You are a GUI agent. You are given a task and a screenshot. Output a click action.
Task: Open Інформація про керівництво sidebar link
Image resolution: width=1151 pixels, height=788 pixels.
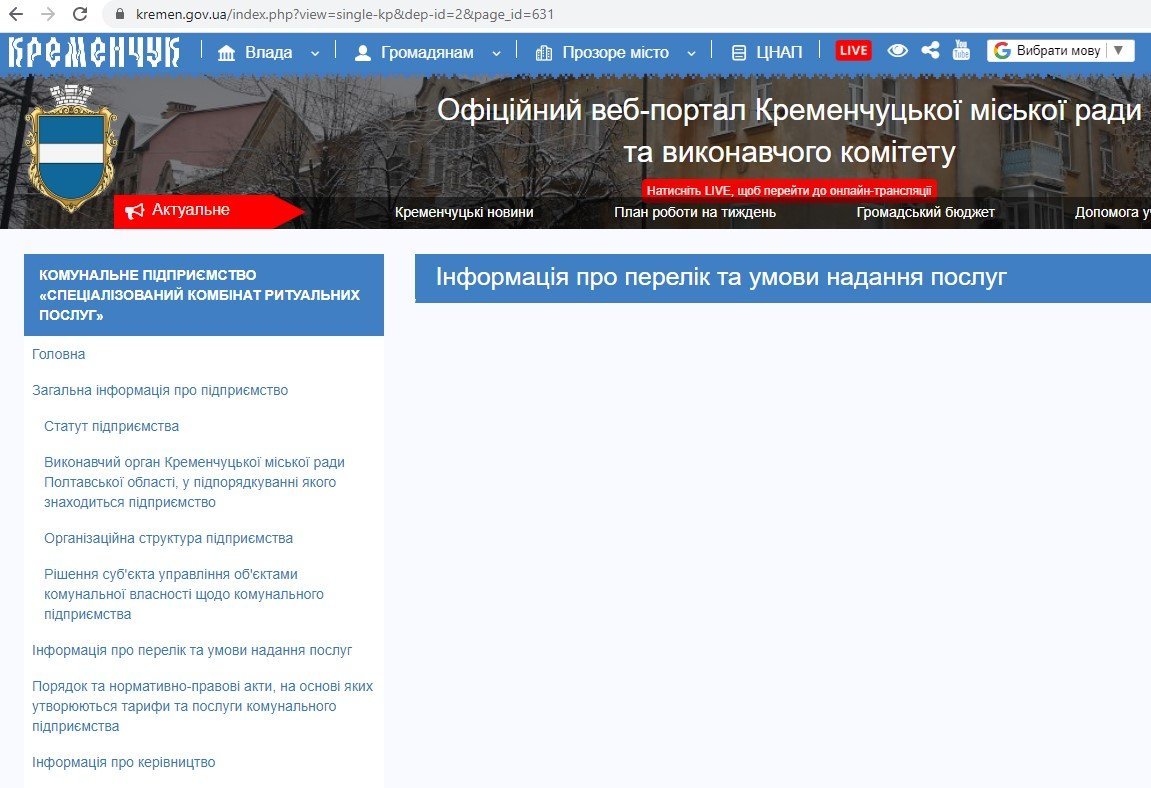tap(123, 762)
